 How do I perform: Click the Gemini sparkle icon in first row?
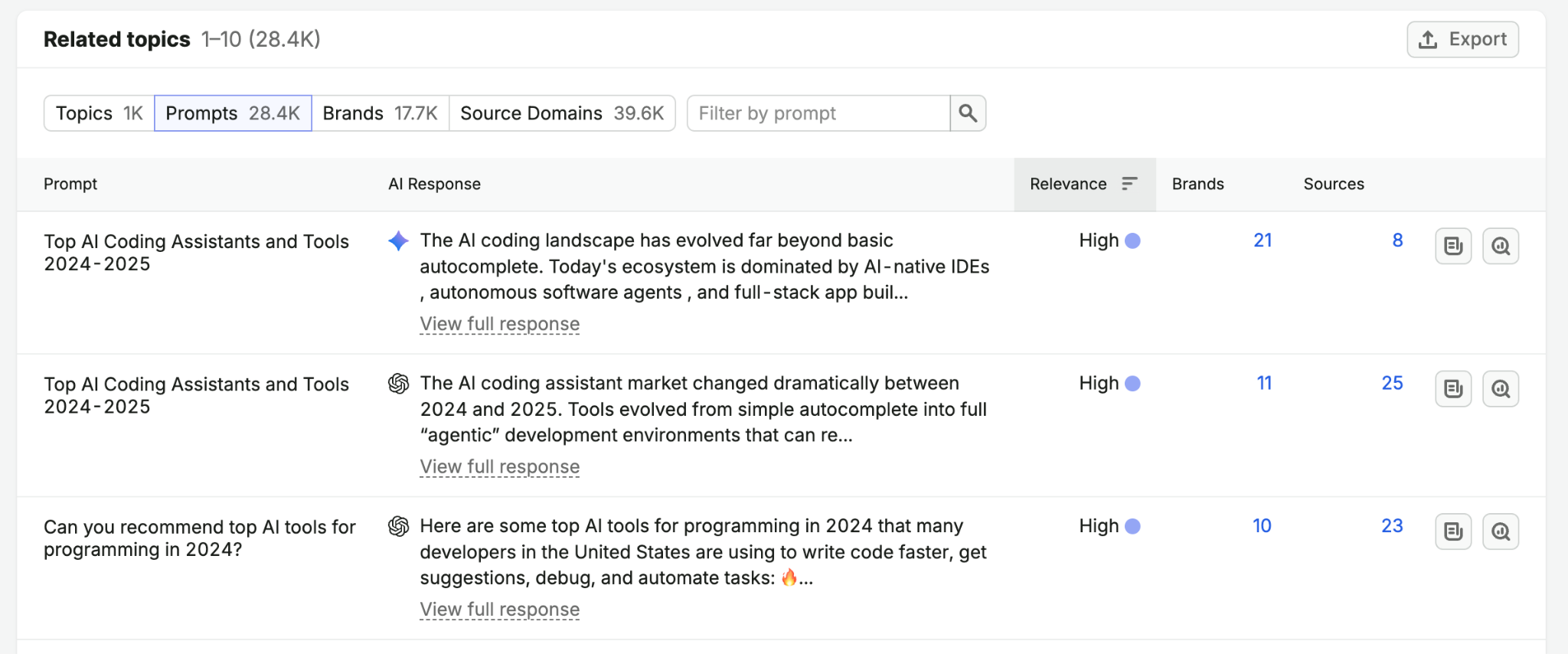(398, 240)
